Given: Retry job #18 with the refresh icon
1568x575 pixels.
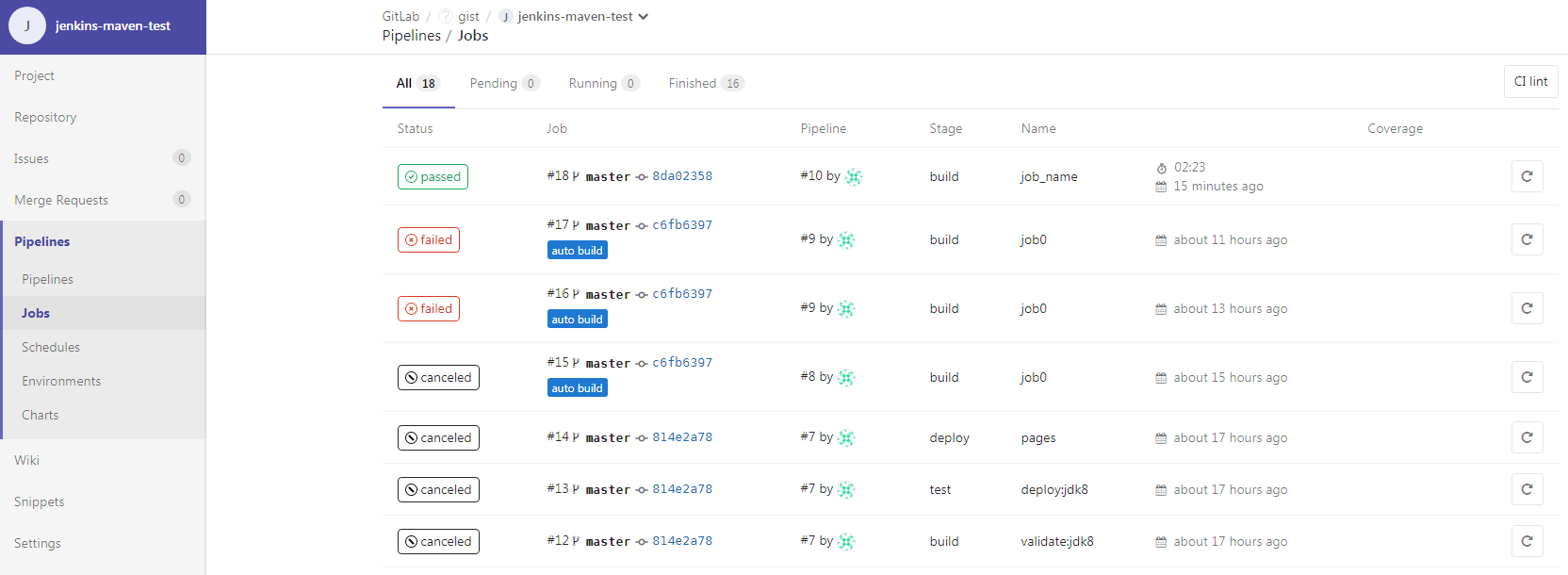Looking at the screenshot, I should click(x=1527, y=176).
